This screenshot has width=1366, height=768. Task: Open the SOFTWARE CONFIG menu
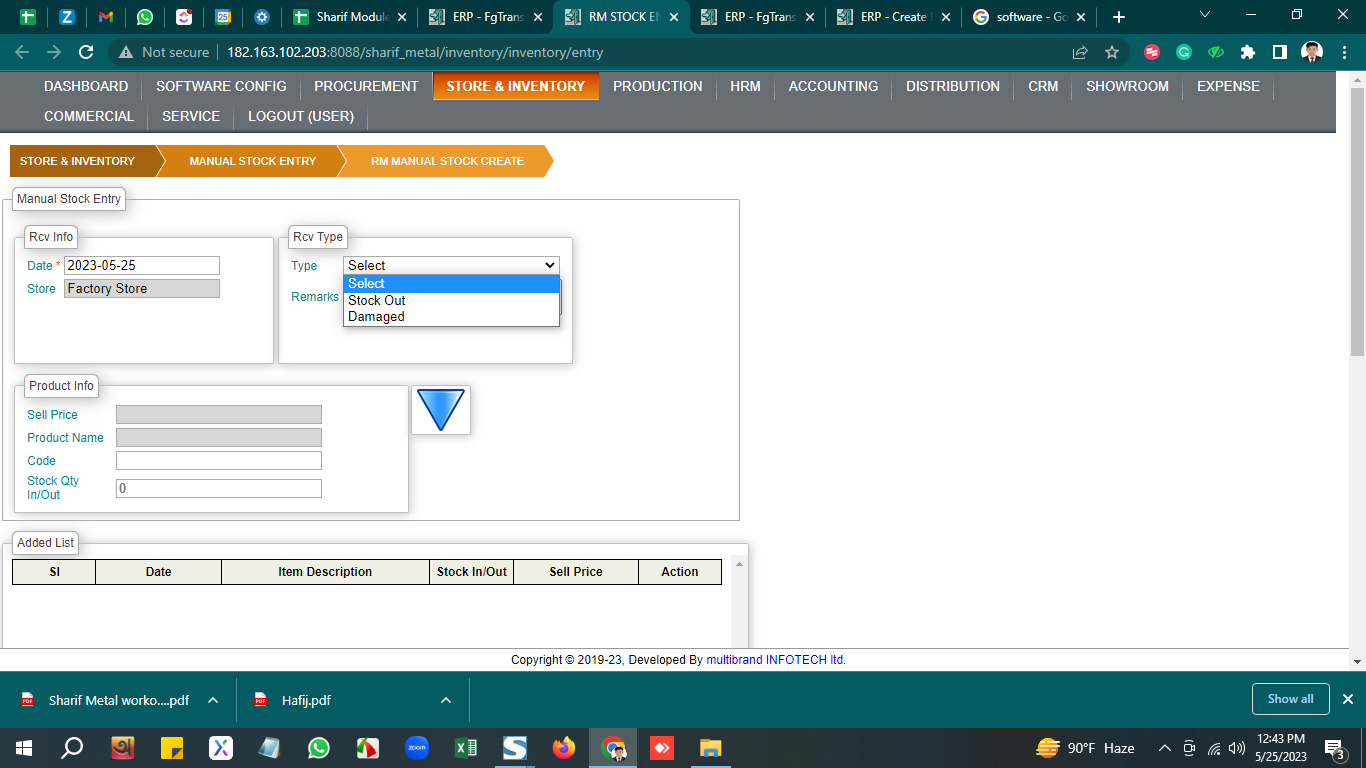click(221, 86)
